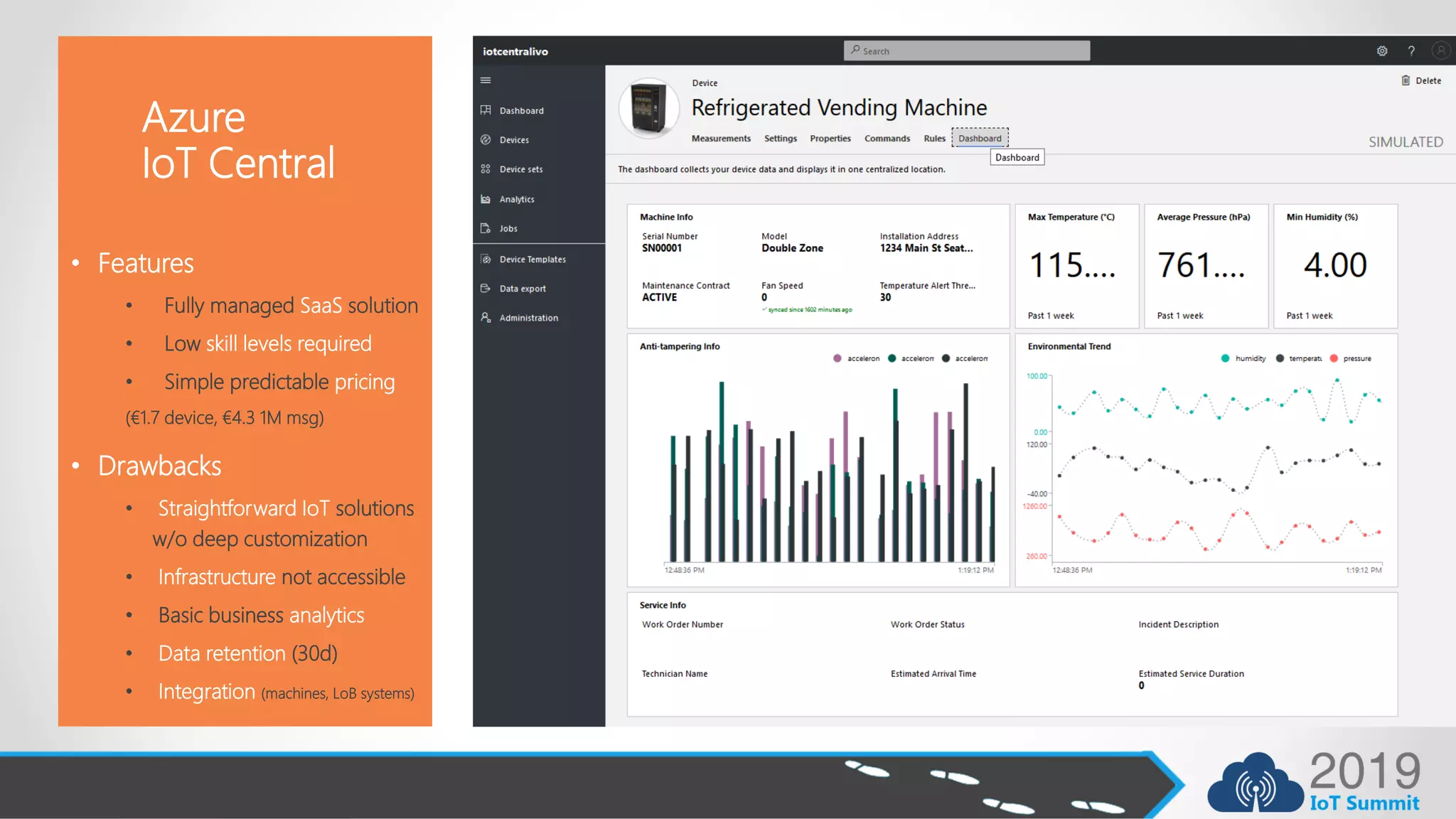Click the Estimated Service Duration label
The width and height of the screenshot is (1456, 819).
[1191, 673]
